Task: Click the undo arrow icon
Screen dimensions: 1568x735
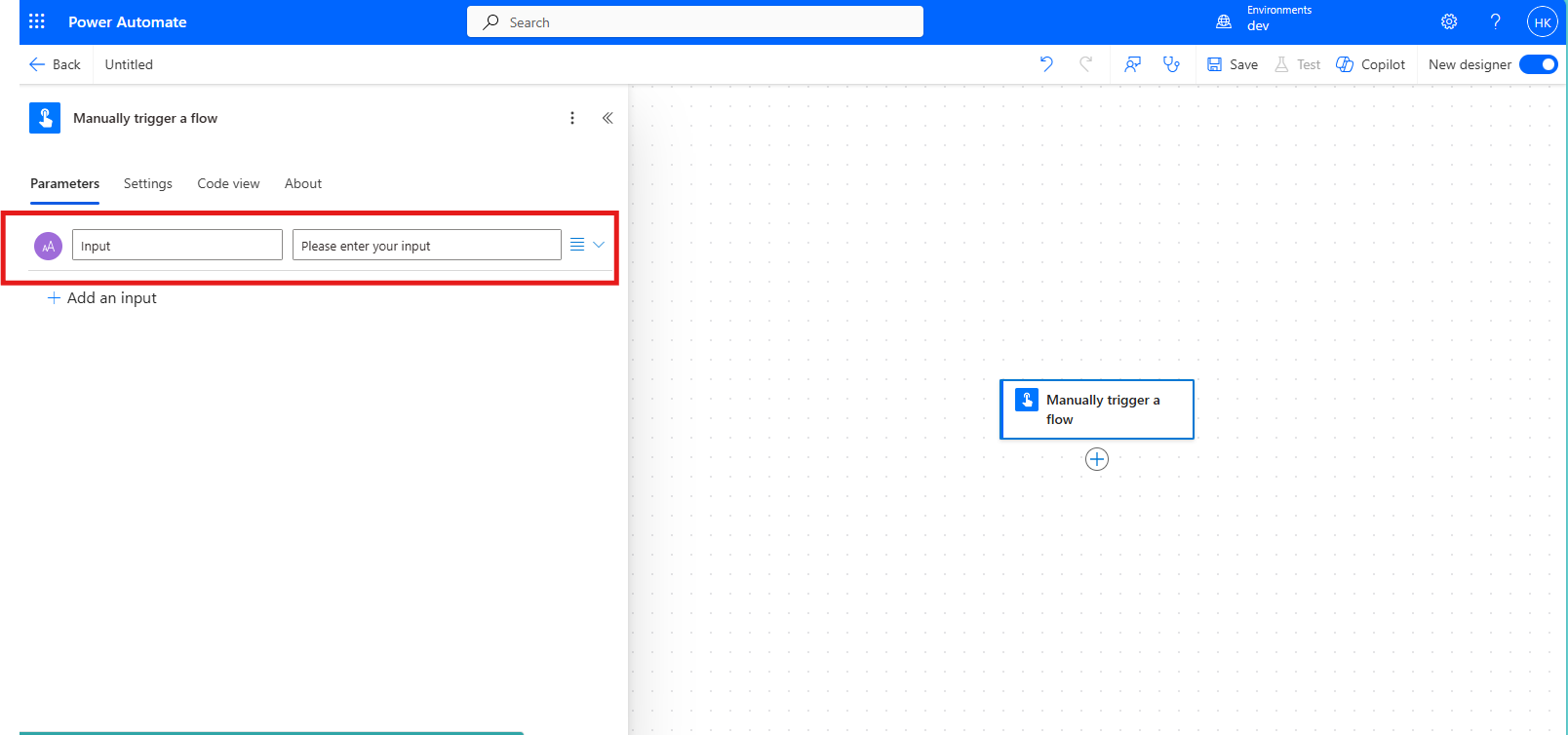Action: [1046, 64]
